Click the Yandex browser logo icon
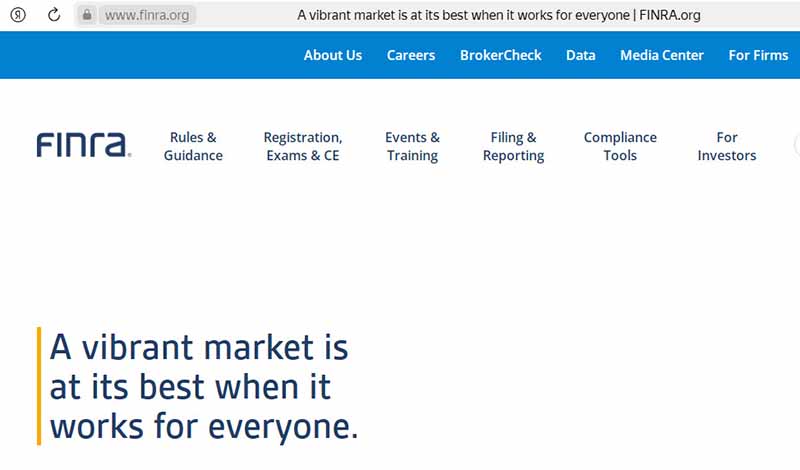The width and height of the screenshot is (800, 470). point(18,15)
